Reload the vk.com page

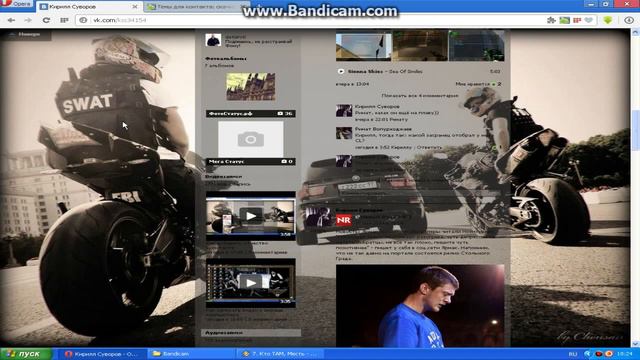coord(46,20)
